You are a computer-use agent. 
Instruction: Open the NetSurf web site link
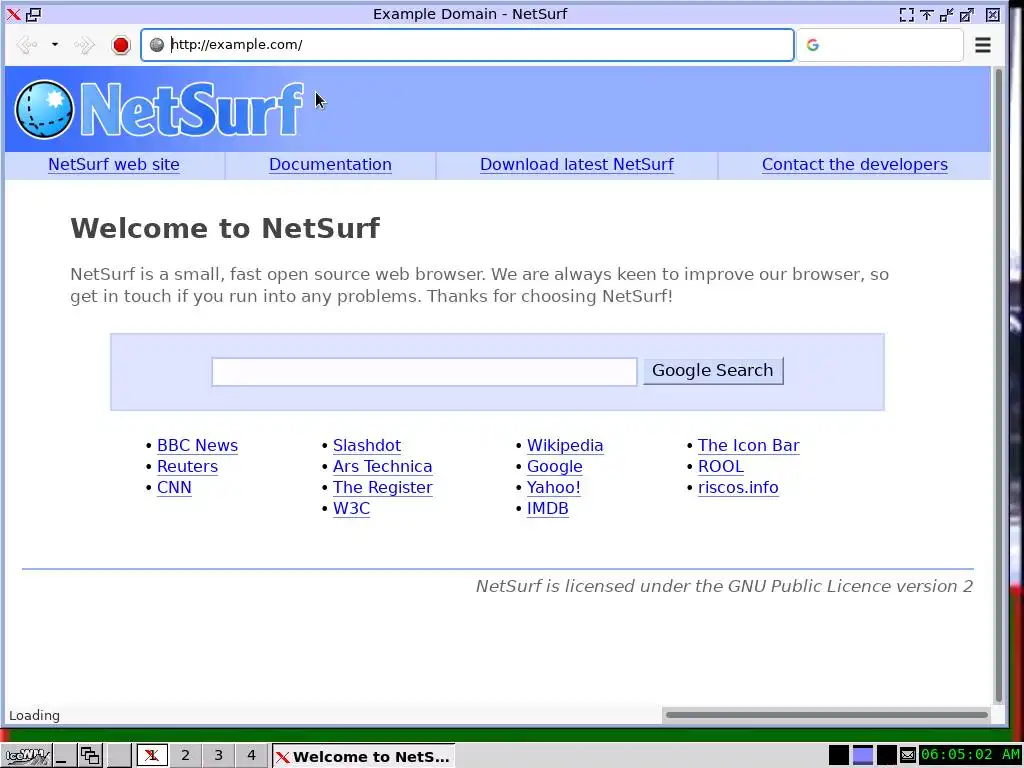pyautogui.click(x=114, y=165)
